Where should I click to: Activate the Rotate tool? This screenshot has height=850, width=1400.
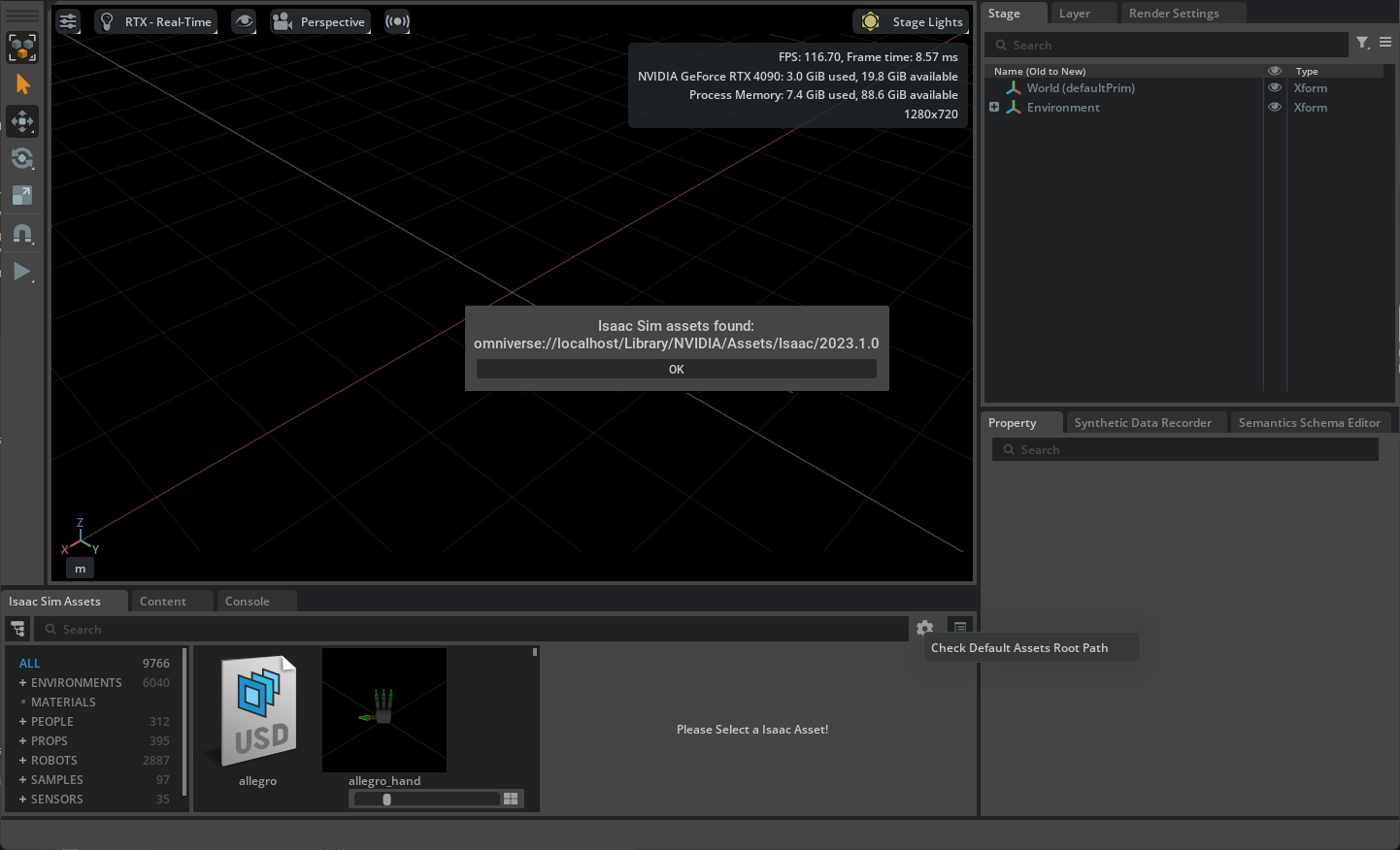pyautogui.click(x=22, y=158)
